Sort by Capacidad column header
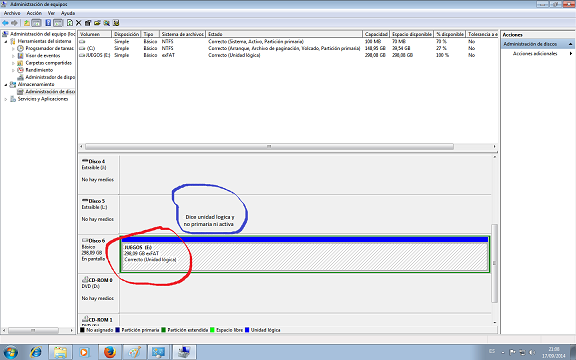This screenshot has width=576, height=360. 376,34
